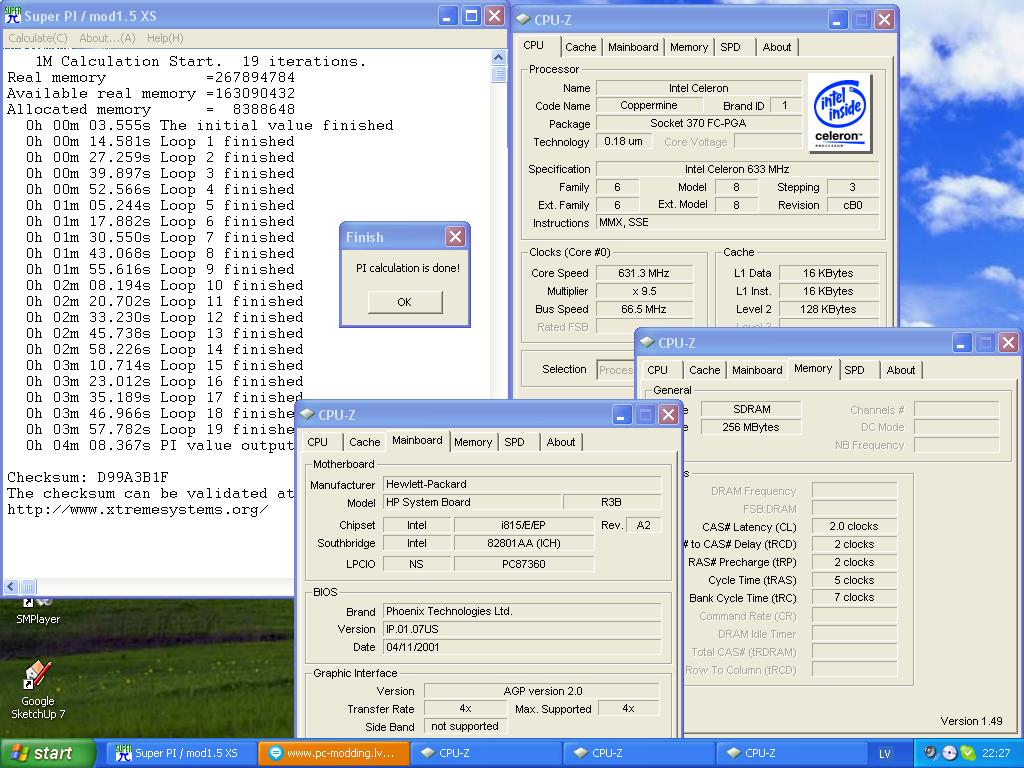
Task: Select the CPU tab in the CPU-Z Mainboard window
Action: [317, 442]
